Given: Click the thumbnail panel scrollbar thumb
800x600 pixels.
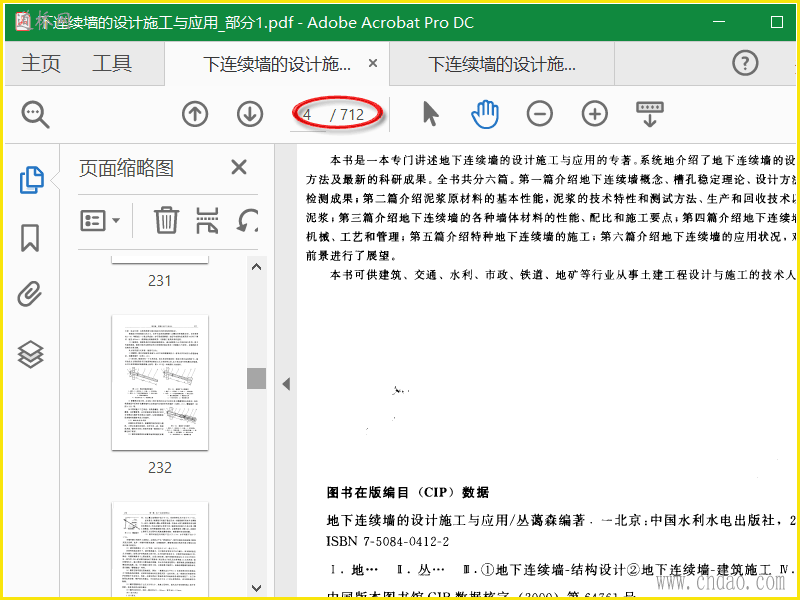Looking at the screenshot, I should pos(257,379).
